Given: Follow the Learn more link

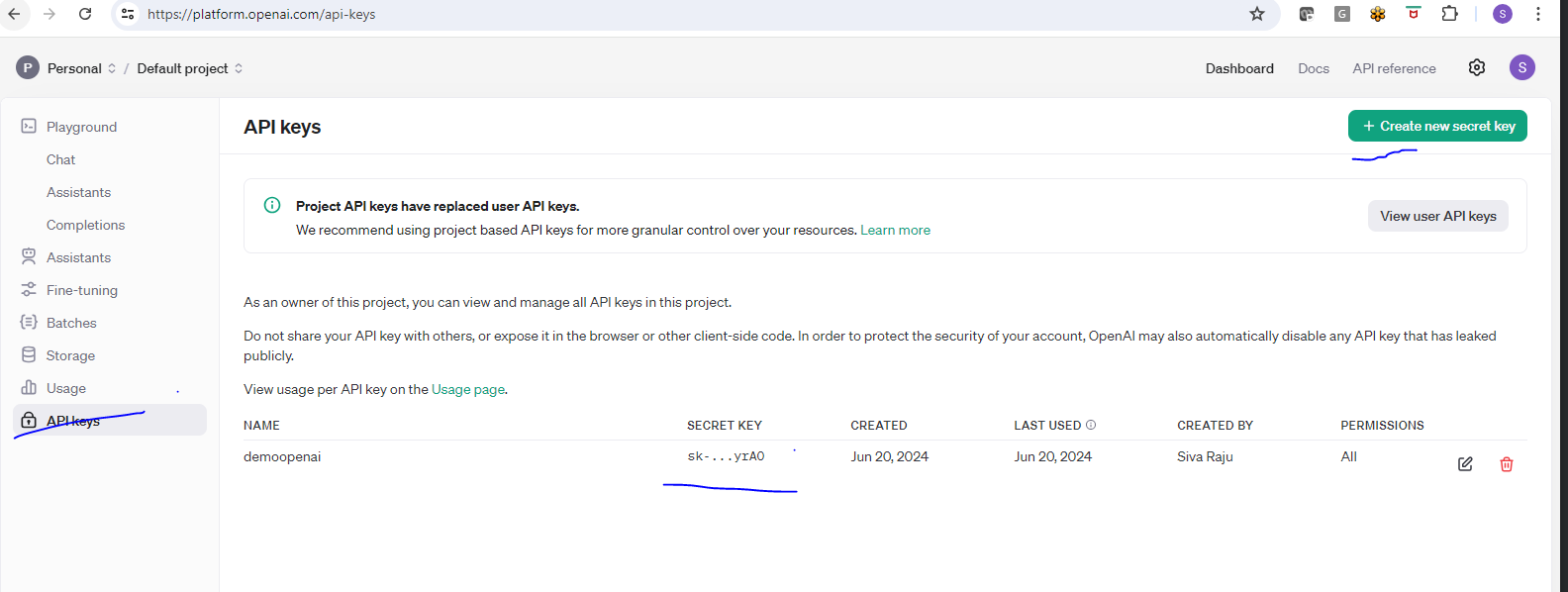Looking at the screenshot, I should tap(895, 230).
